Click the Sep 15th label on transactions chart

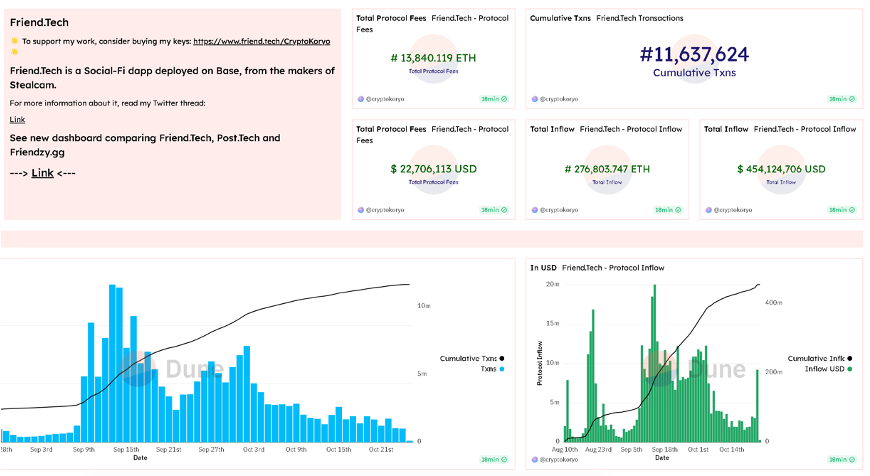click(127, 449)
